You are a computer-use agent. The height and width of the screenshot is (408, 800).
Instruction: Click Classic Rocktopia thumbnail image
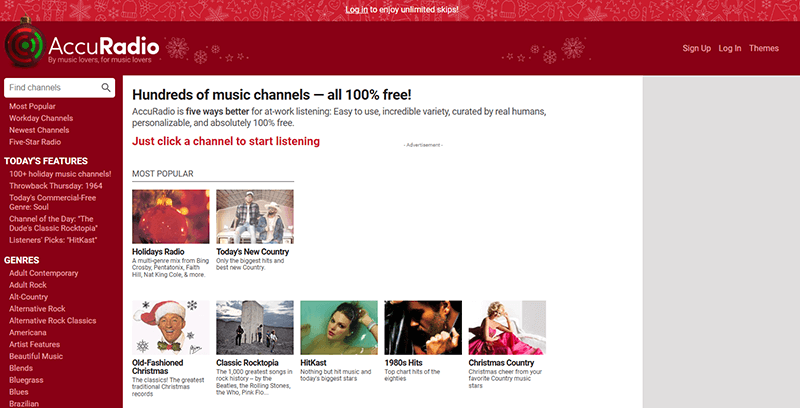point(255,327)
